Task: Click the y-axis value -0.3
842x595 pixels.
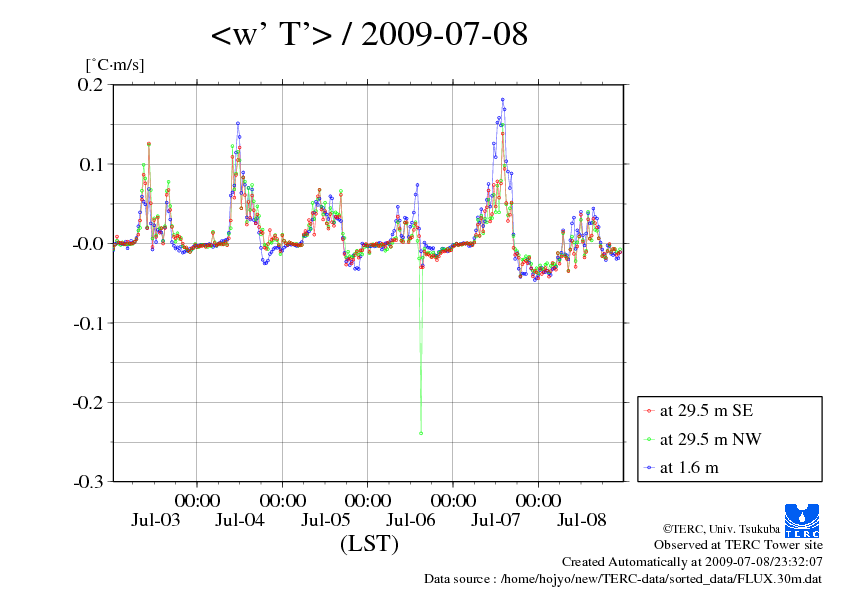Action: pos(88,482)
